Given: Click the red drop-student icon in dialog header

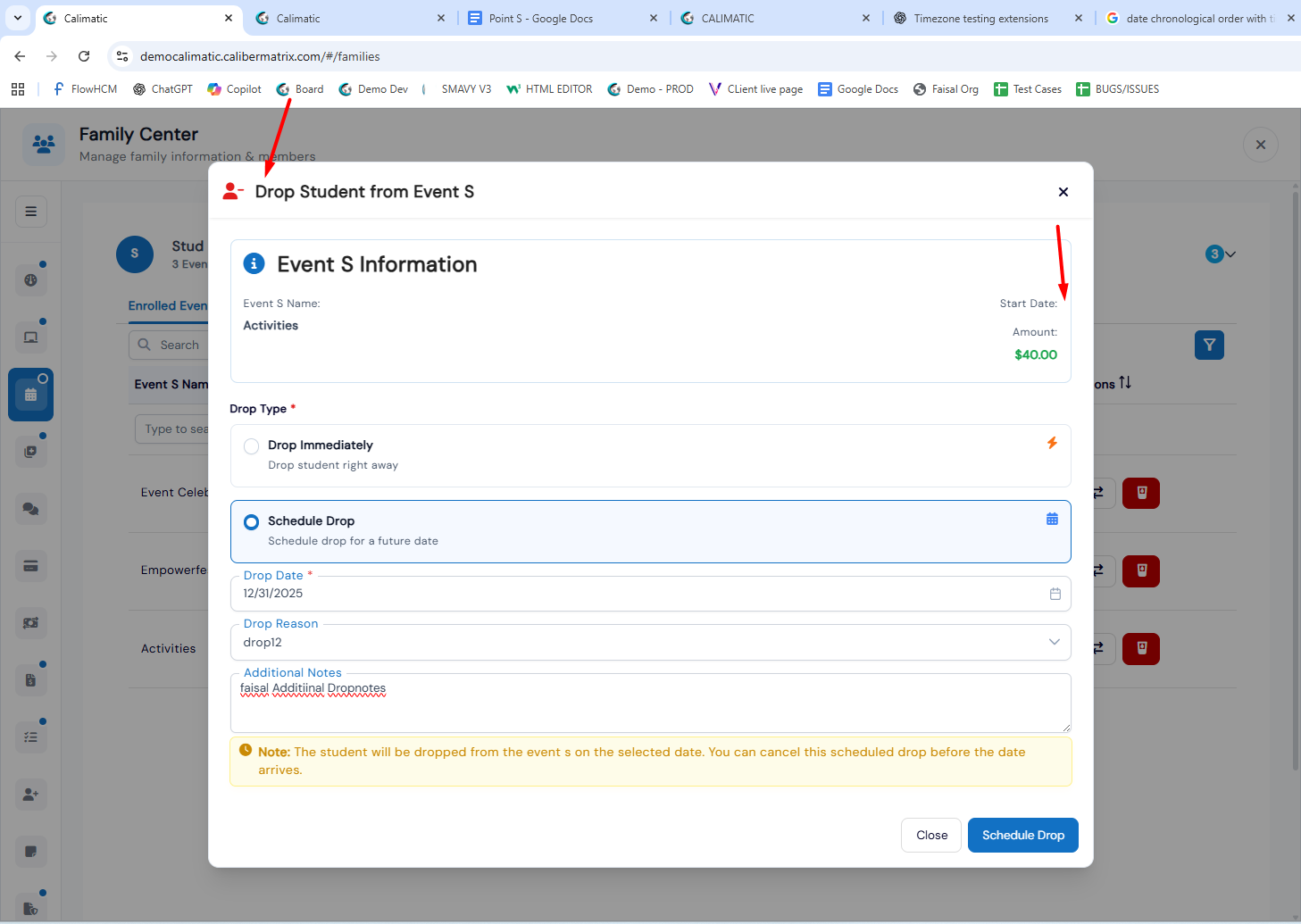Looking at the screenshot, I should (x=232, y=191).
